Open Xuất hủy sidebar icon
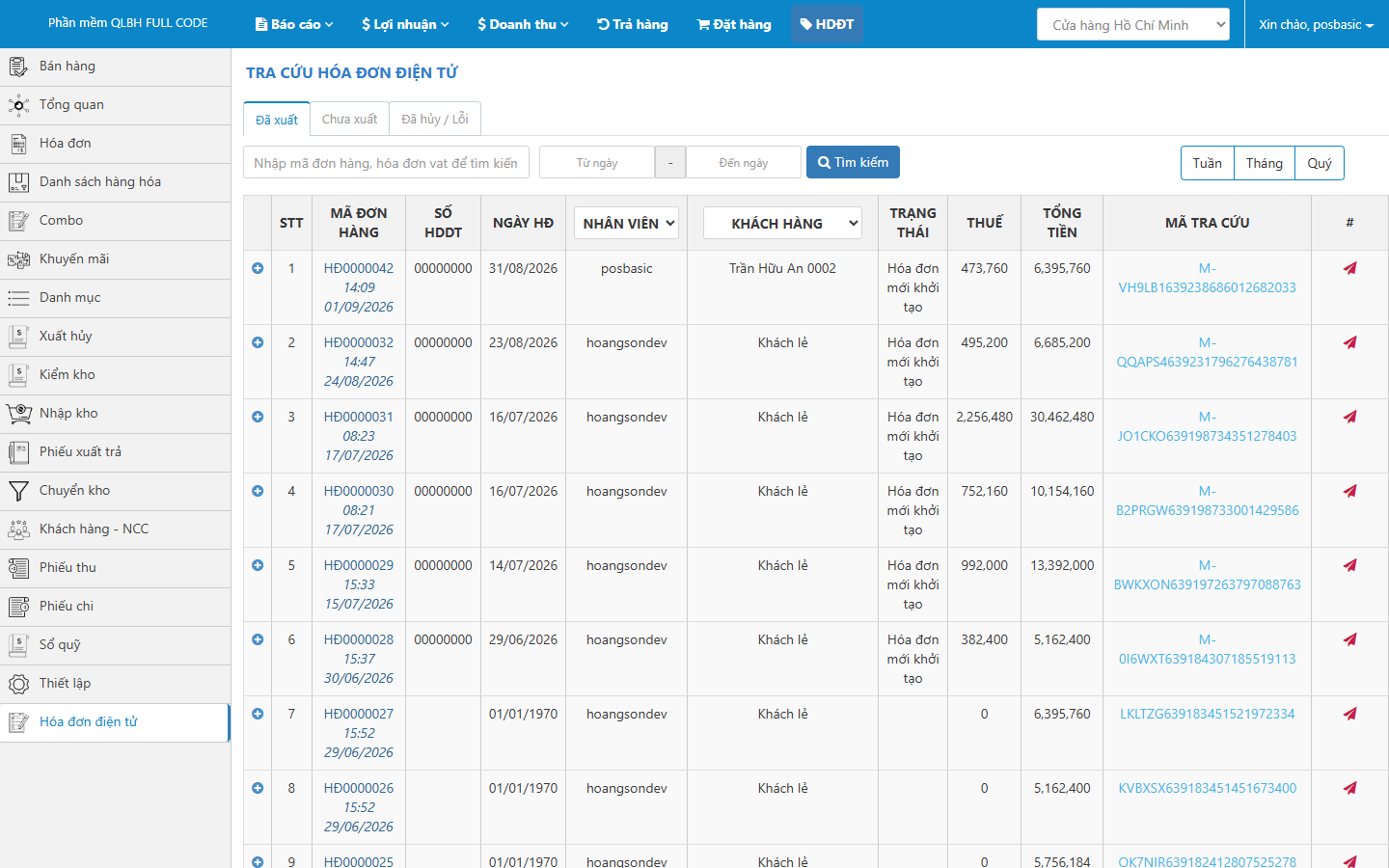 click(18, 337)
